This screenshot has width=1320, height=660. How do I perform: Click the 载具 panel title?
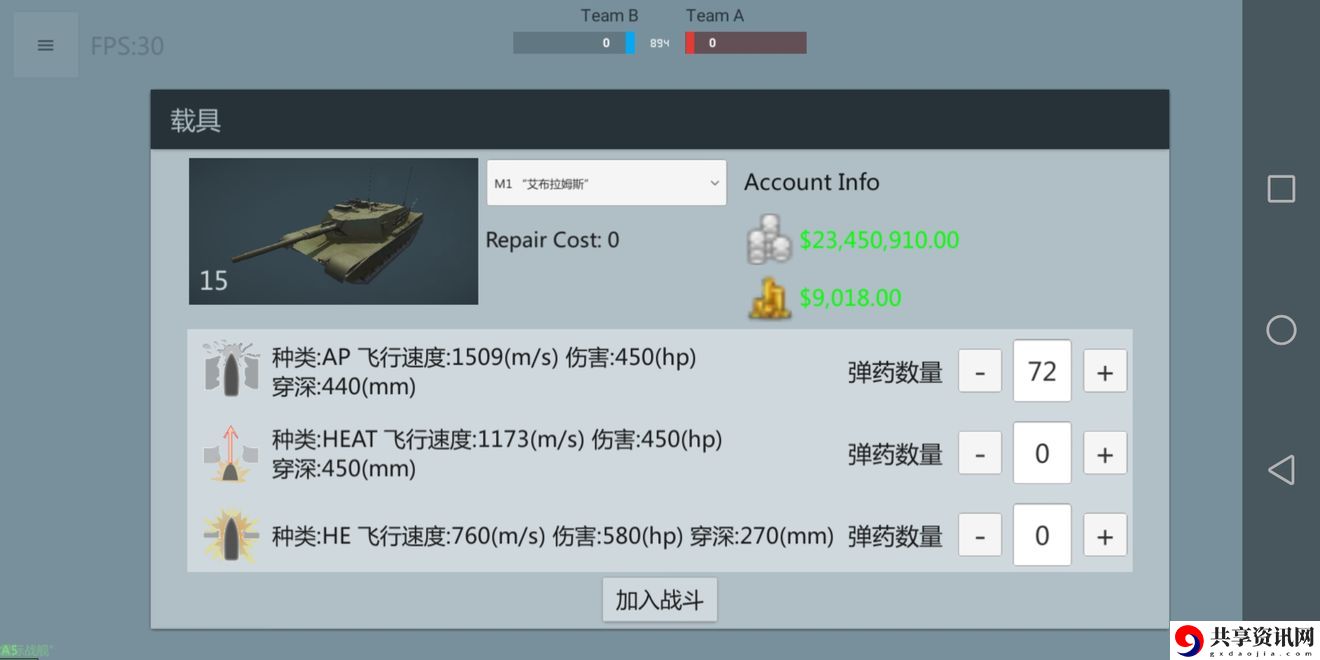tap(195, 121)
